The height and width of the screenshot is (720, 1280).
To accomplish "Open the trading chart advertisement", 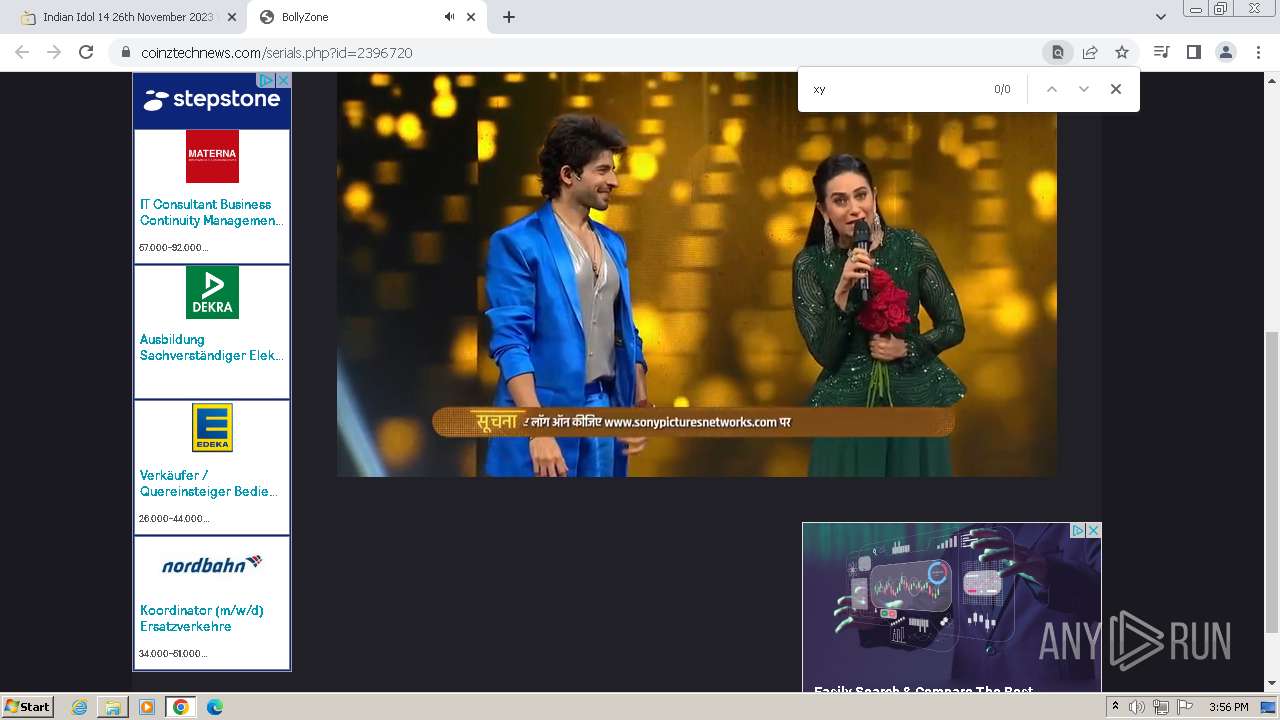I will tap(951, 607).
